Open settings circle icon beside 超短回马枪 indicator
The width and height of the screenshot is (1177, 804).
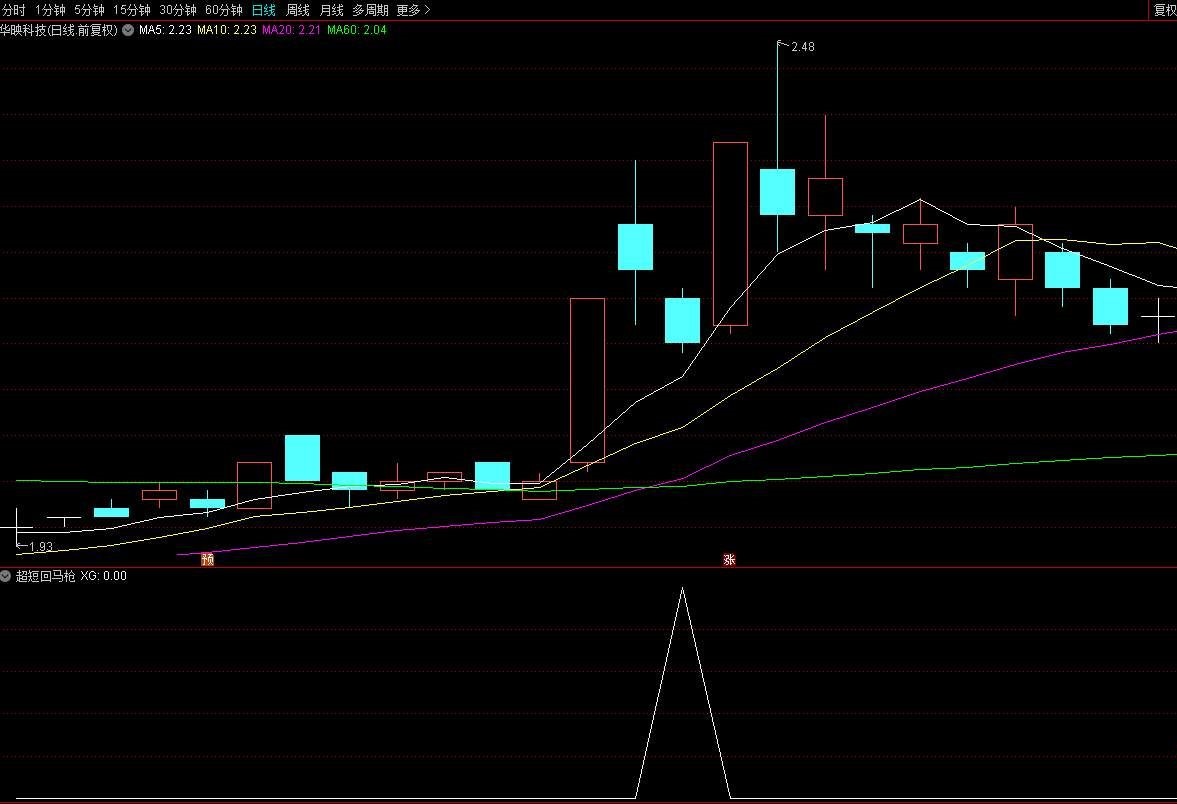click(x=6, y=576)
